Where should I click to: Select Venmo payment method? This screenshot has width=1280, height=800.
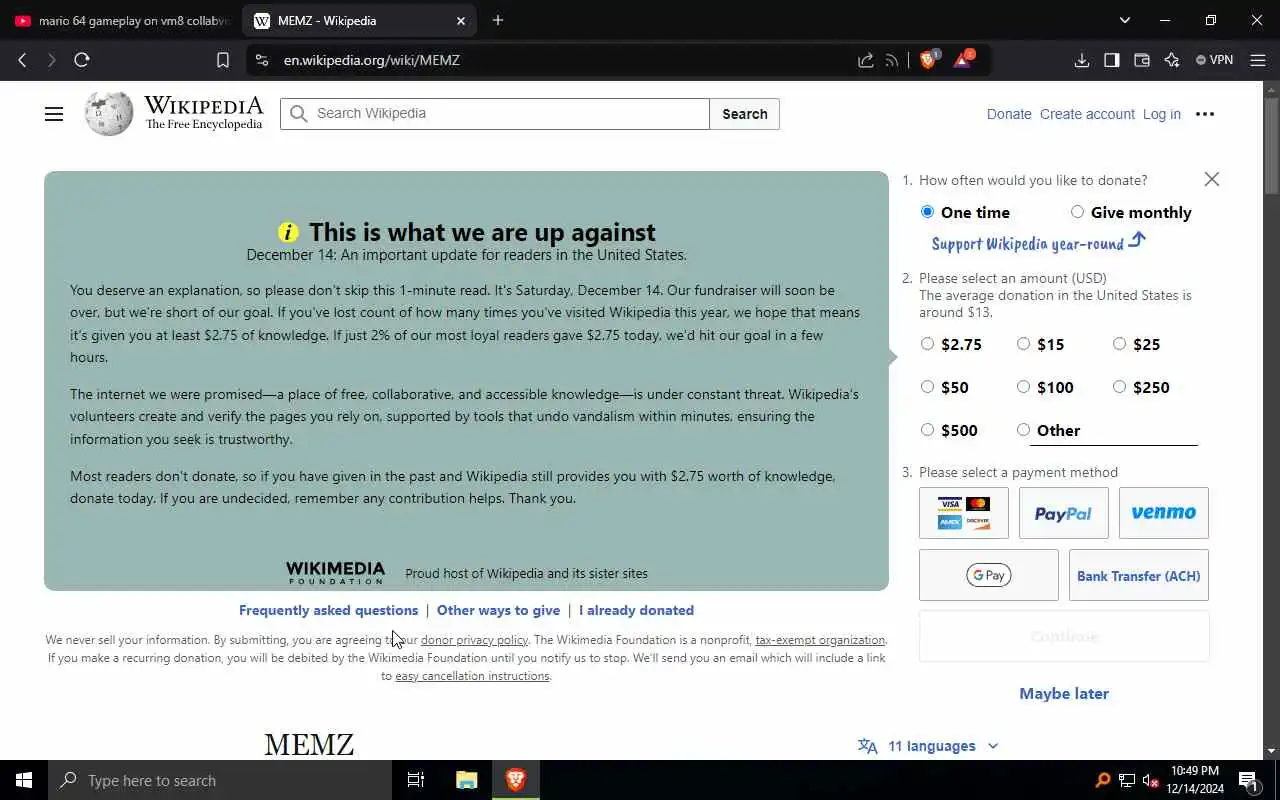tap(1164, 513)
